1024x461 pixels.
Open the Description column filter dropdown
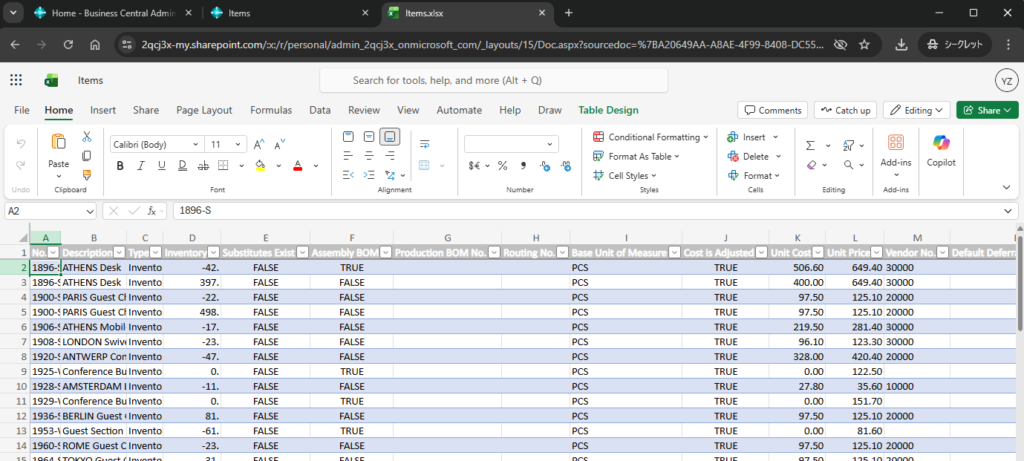tap(121, 253)
